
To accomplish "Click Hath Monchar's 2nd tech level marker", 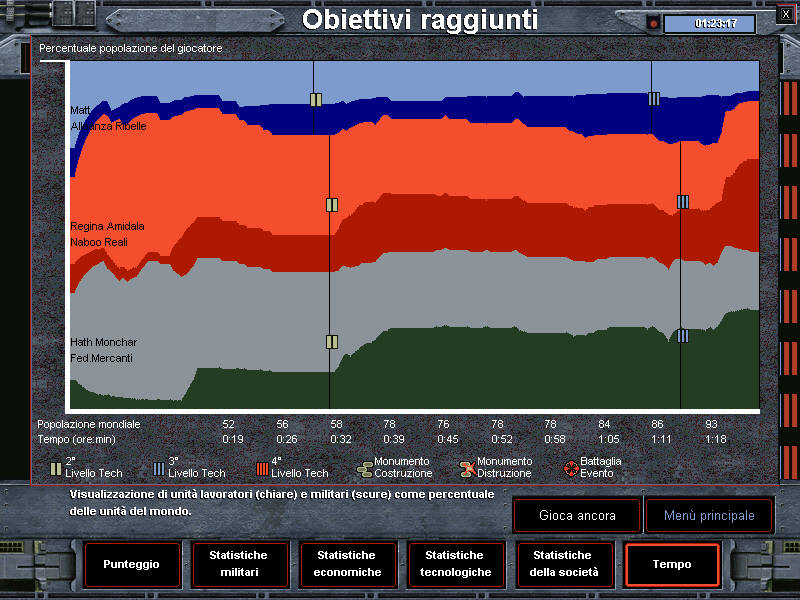I will pos(332,341).
